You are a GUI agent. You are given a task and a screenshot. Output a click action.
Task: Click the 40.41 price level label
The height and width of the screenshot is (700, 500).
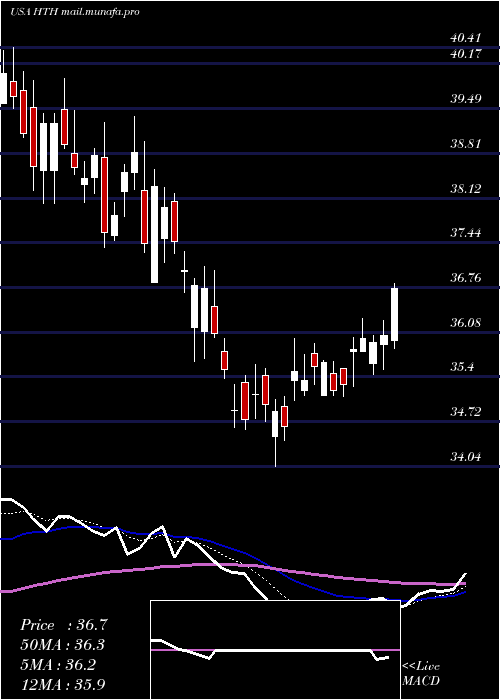point(466,38)
